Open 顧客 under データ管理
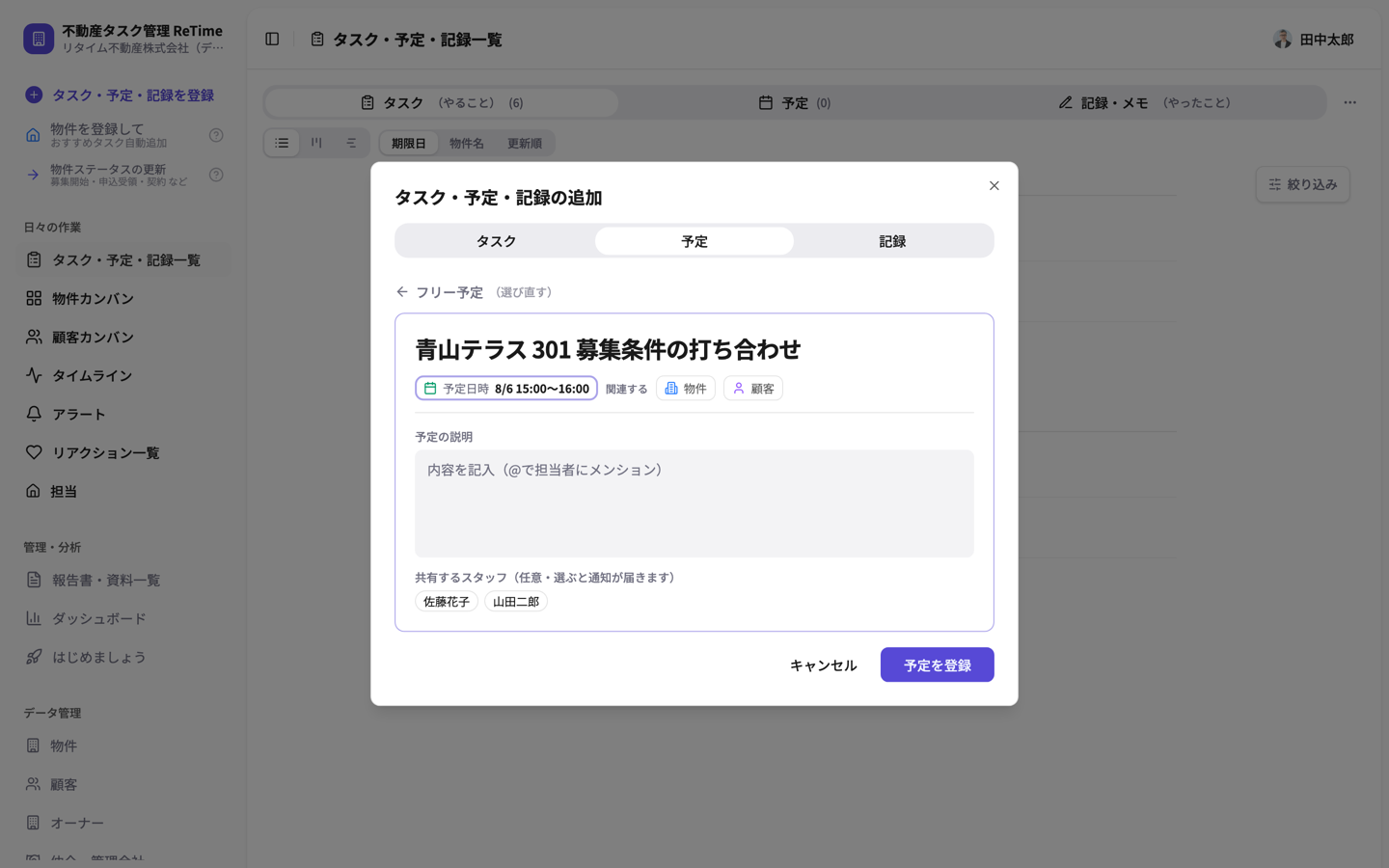 click(x=123, y=784)
